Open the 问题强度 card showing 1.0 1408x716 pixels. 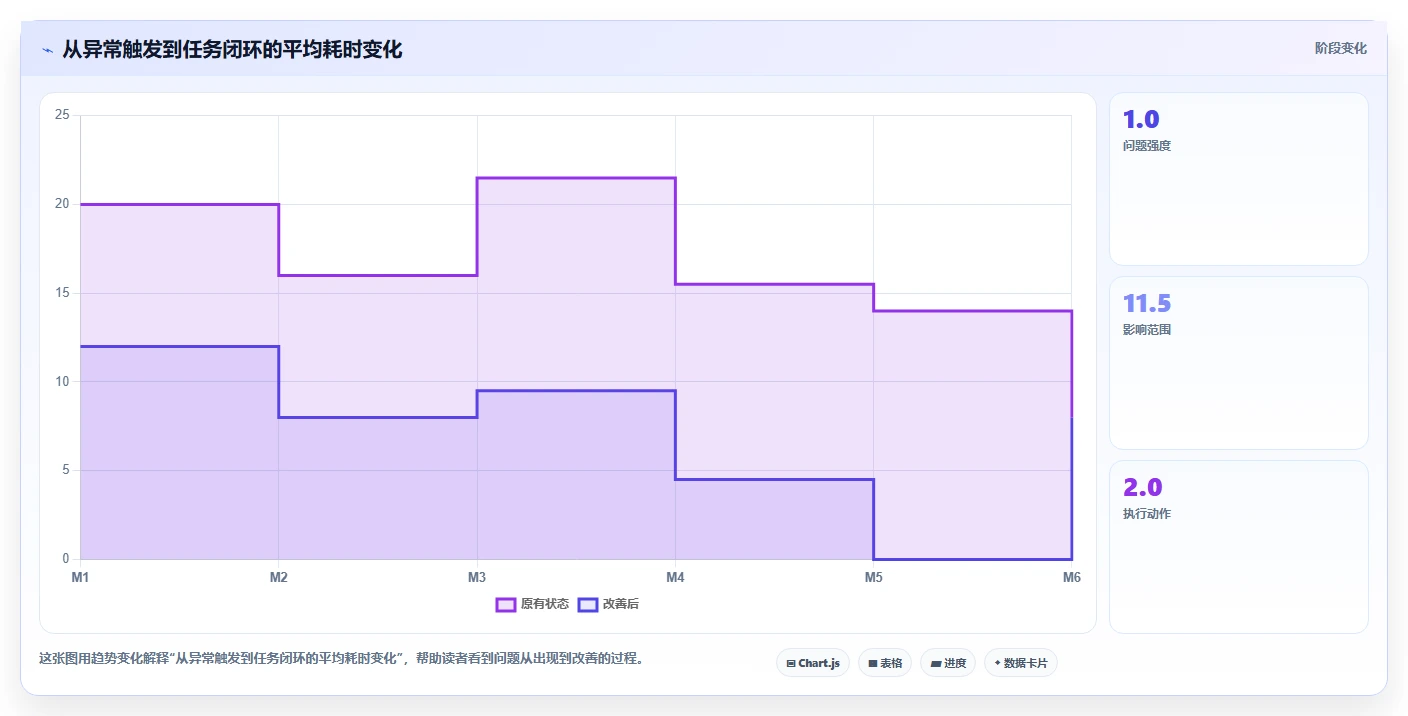point(1239,179)
